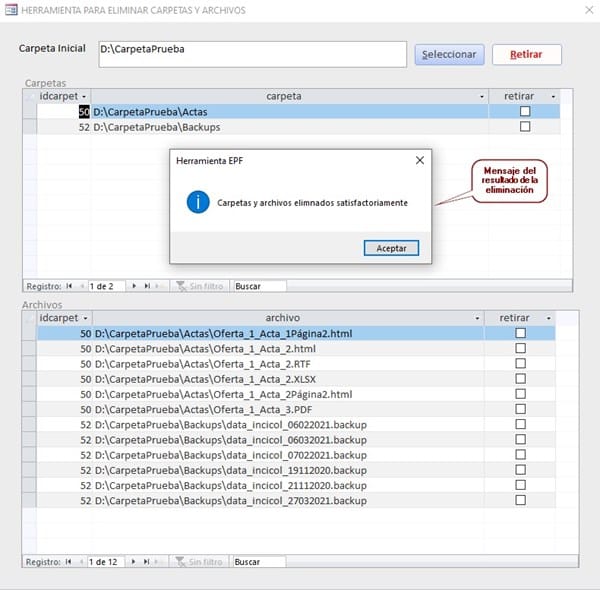Check retirar for Oferta_1_Acta_2.RTF

tap(520, 363)
